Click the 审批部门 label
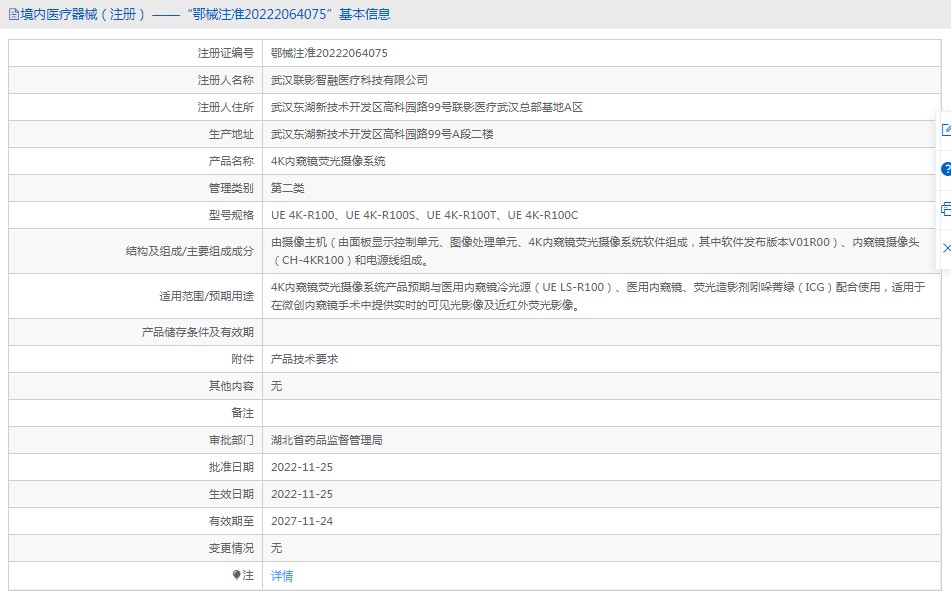This screenshot has width=951, height=597. (231, 440)
